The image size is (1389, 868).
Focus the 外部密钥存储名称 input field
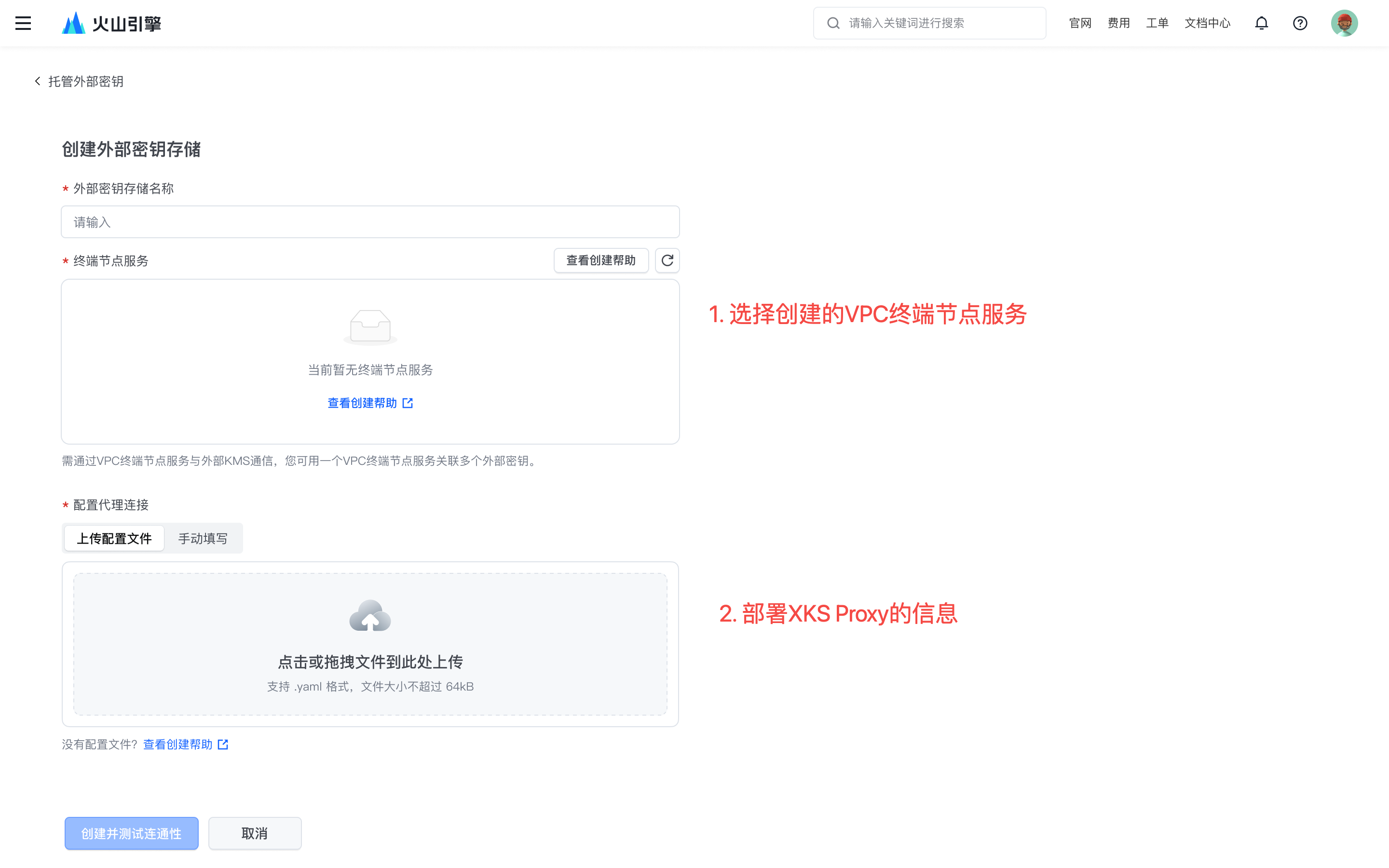[370, 222]
